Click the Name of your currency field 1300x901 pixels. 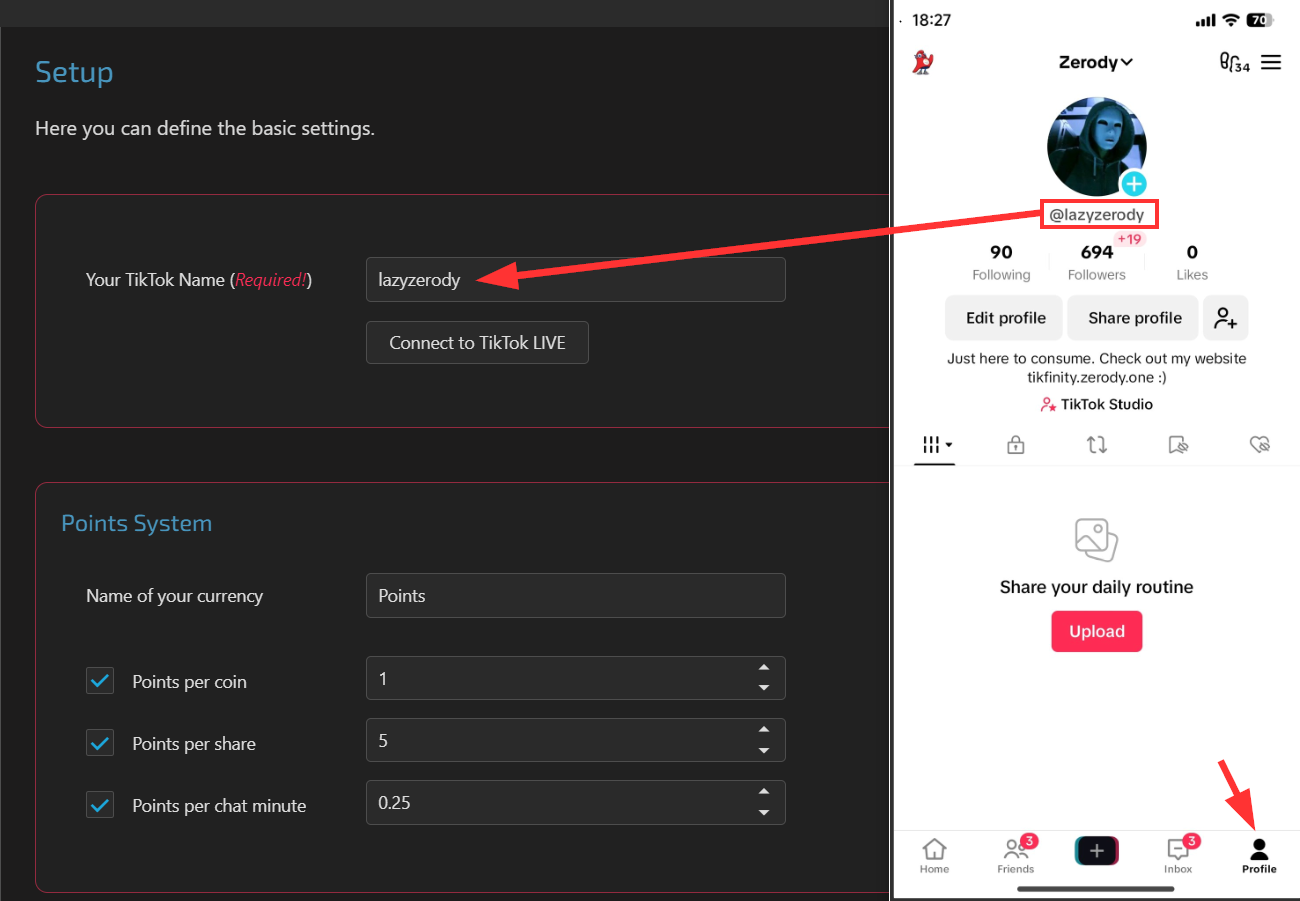tap(575, 595)
